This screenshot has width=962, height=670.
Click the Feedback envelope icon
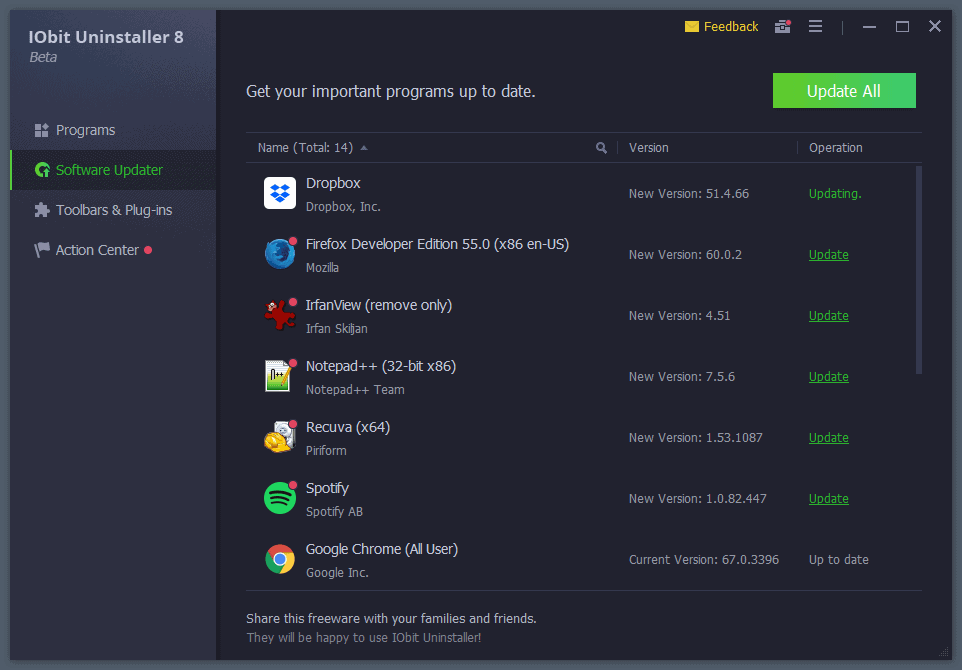(x=691, y=26)
